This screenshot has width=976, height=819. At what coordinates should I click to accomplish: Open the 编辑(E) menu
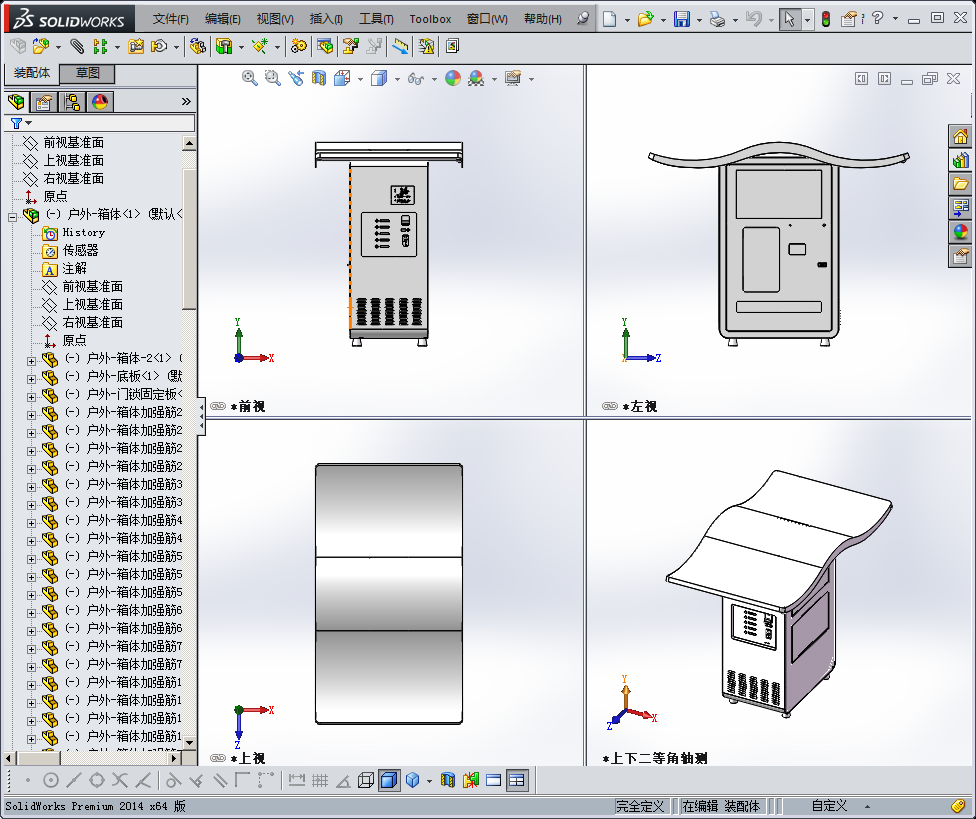tap(223, 19)
